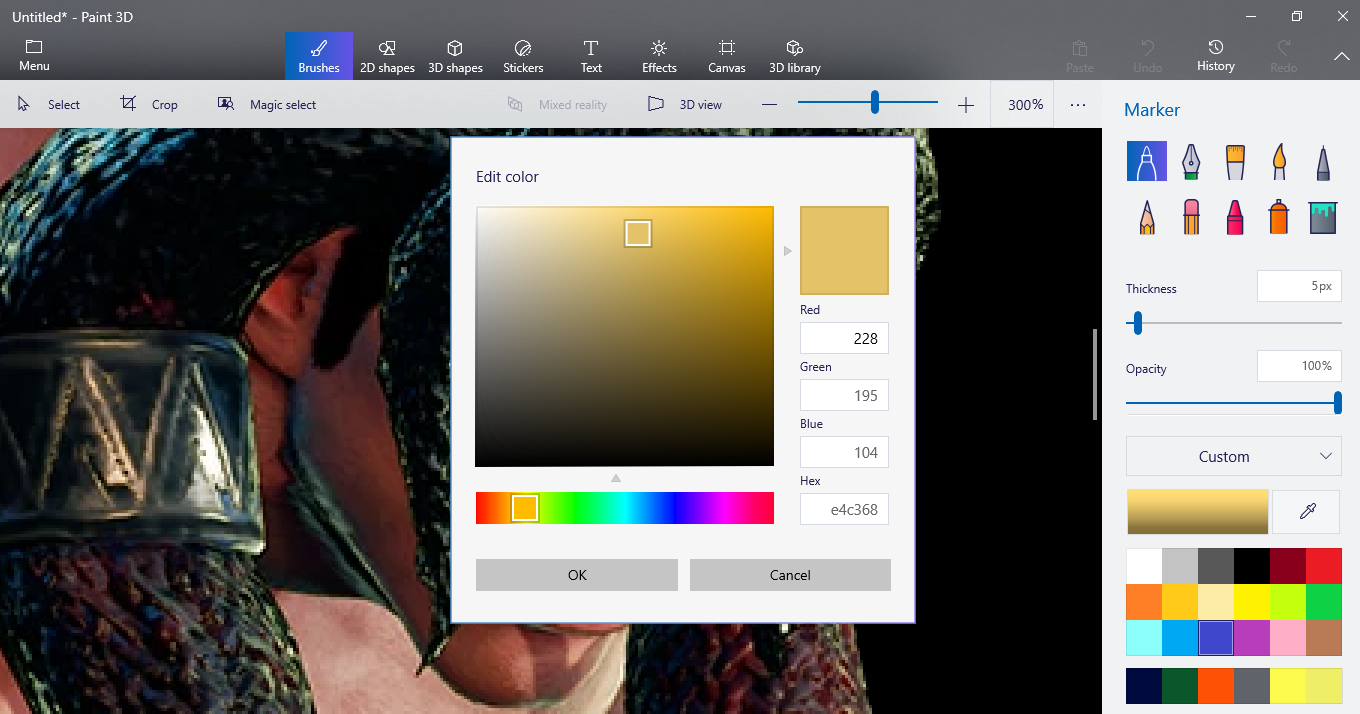Image resolution: width=1360 pixels, height=714 pixels.
Task: Switch to the Stickers tab
Action: click(523, 56)
